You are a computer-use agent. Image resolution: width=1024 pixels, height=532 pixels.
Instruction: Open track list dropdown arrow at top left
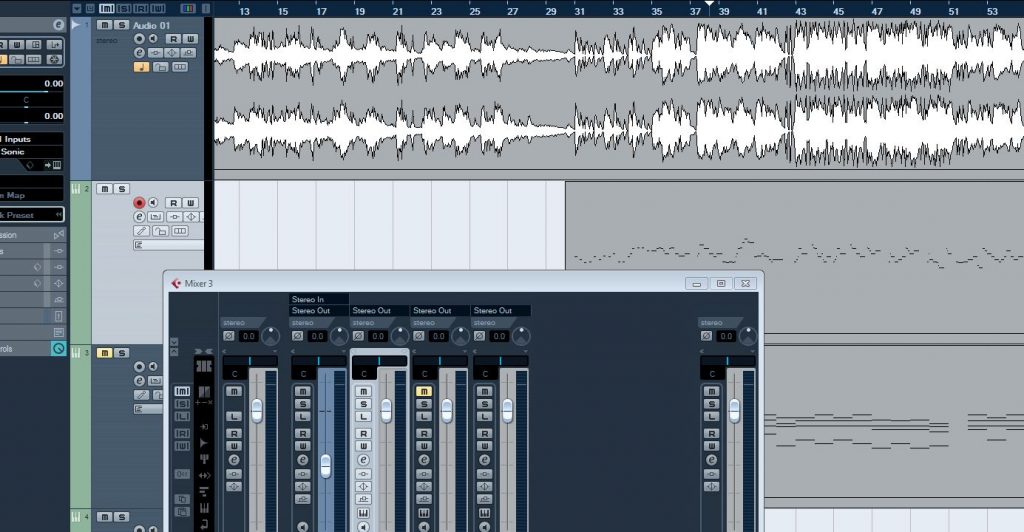(77, 8)
